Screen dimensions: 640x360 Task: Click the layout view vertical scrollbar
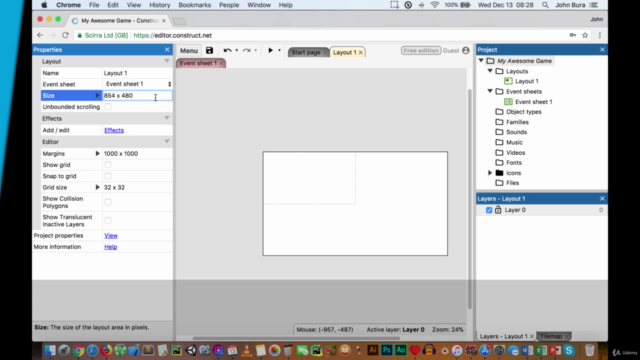pyautogui.click(x=470, y=199)
